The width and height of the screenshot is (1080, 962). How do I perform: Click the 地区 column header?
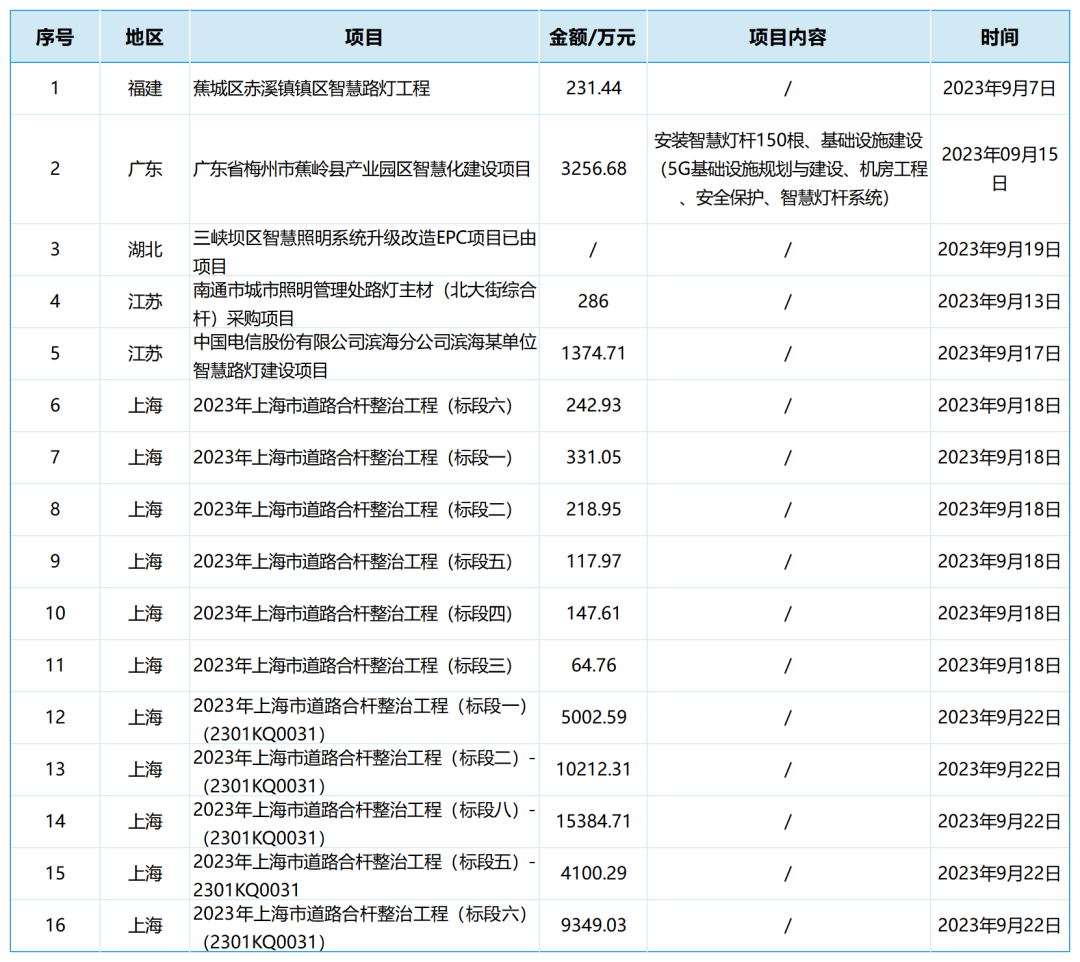pyautogui.click(x=144, y=38)
